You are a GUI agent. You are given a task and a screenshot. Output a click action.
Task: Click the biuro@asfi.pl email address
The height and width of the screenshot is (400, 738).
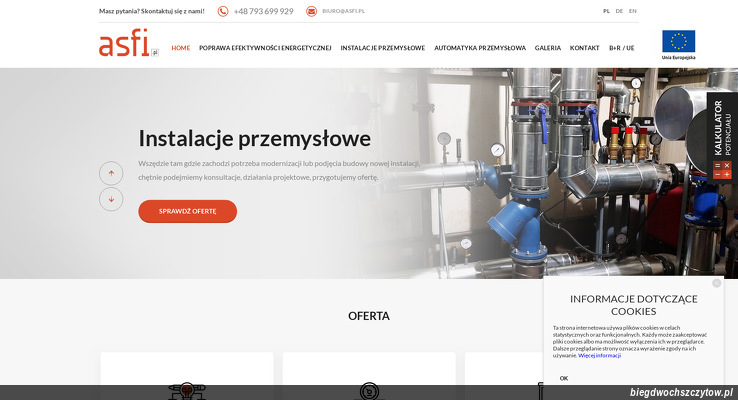(x=343, y=11)
